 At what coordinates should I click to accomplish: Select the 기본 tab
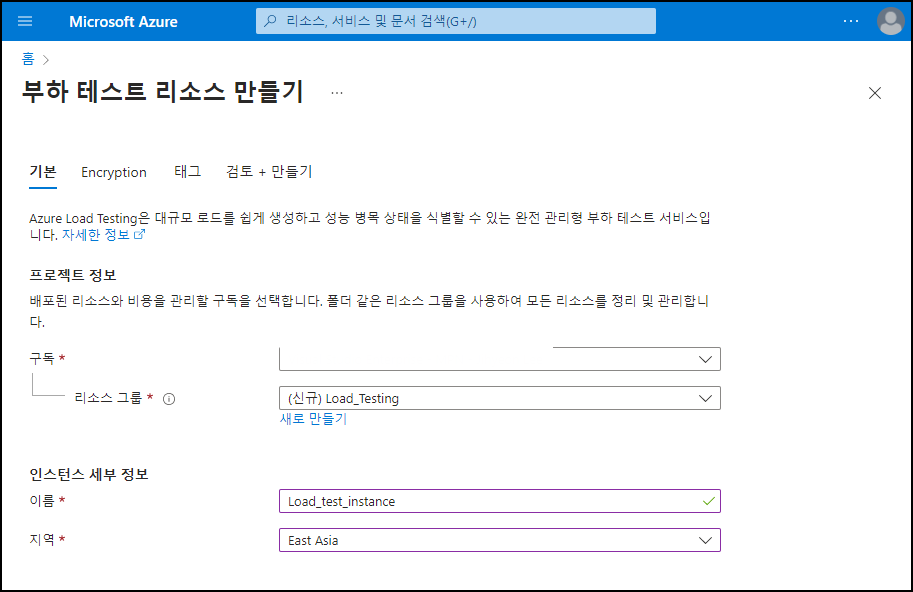pyautogui.click(x=43, y=172)
